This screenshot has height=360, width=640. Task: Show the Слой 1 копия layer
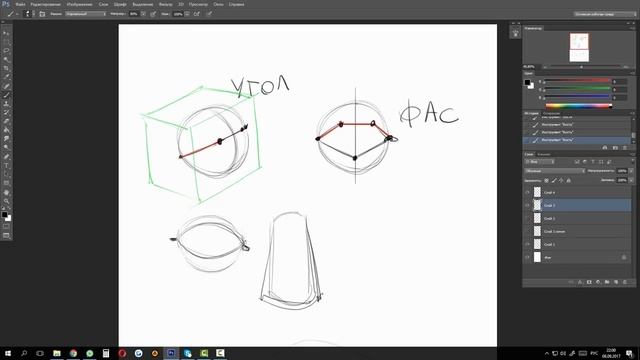click(x=527, y=231)
